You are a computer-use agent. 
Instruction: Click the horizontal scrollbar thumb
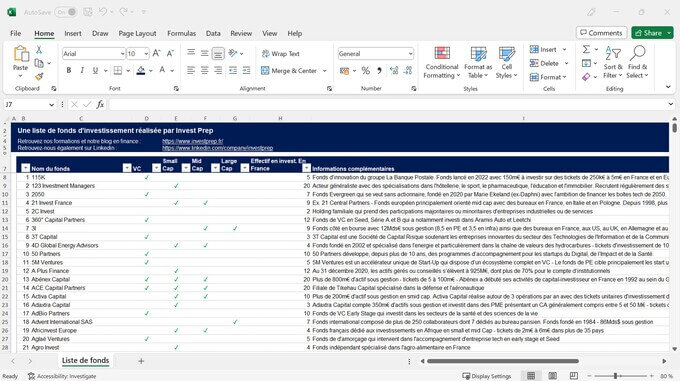[503, 361]
